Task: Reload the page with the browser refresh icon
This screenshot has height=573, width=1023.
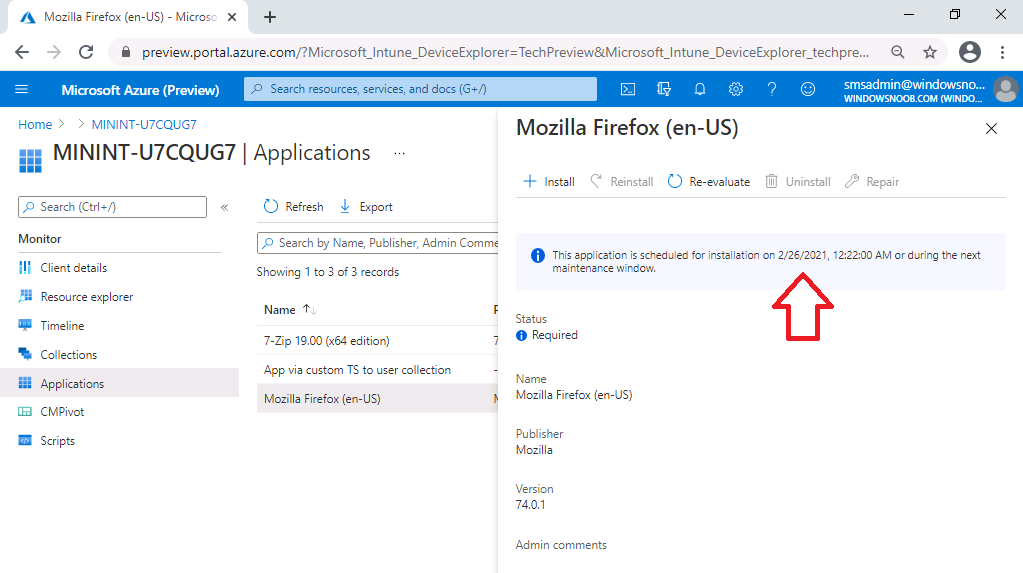Action: (x=86, y=52)
